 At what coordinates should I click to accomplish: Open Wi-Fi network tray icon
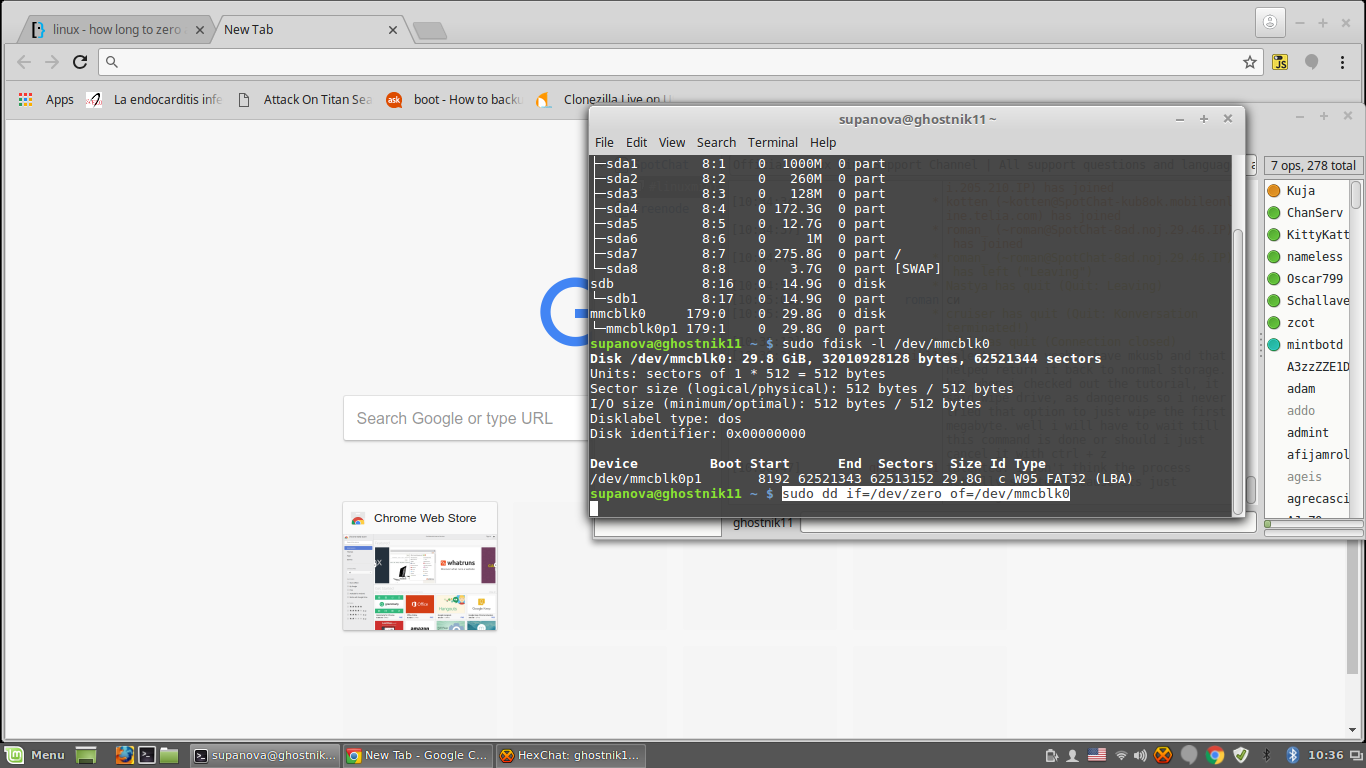[x=1122, y=755]
